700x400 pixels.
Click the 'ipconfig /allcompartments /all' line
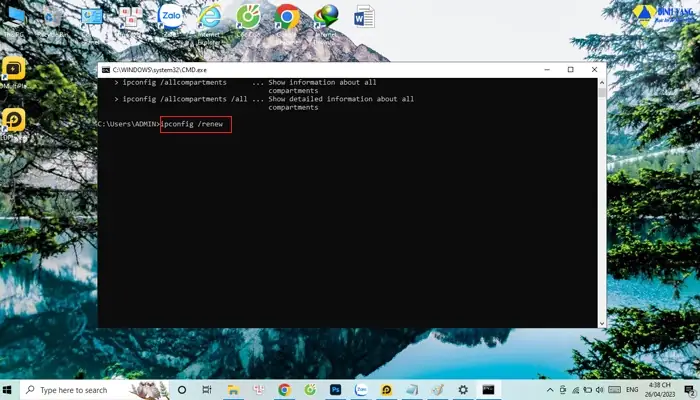tap(185, 99)
